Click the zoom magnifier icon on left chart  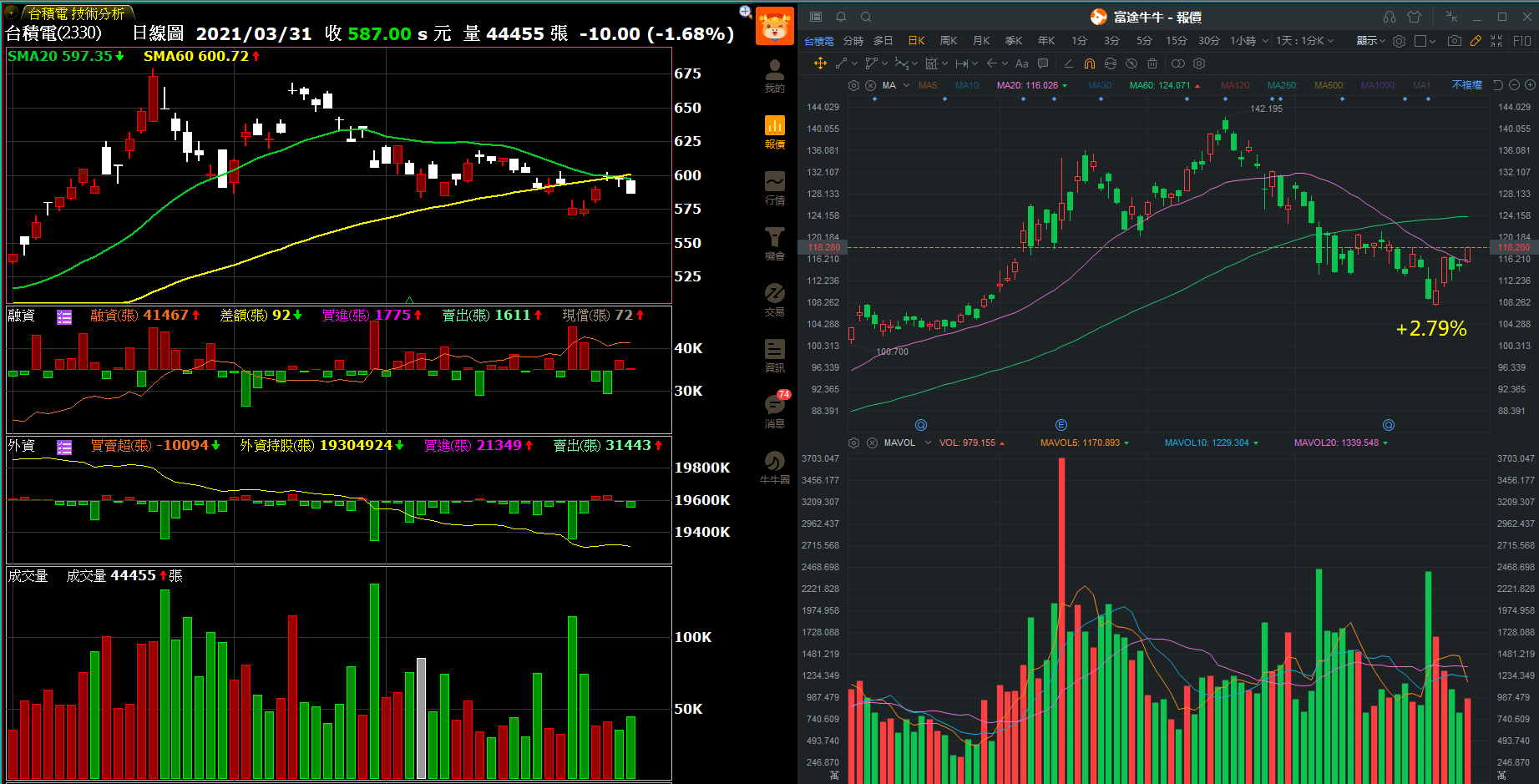coord(745,12)
